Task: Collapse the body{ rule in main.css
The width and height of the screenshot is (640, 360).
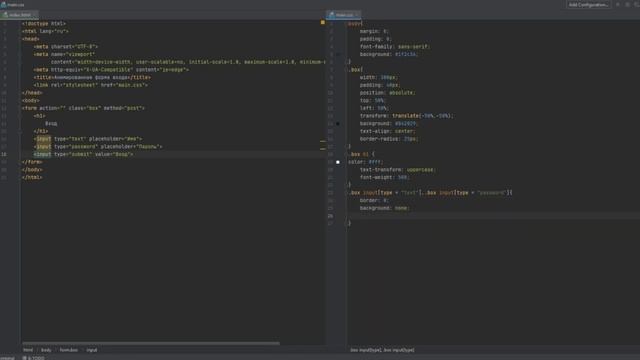Action: tap(347, 24)
